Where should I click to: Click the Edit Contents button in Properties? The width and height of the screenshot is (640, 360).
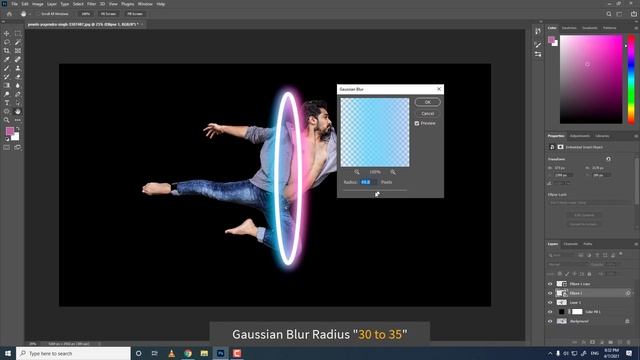(584, 215)
